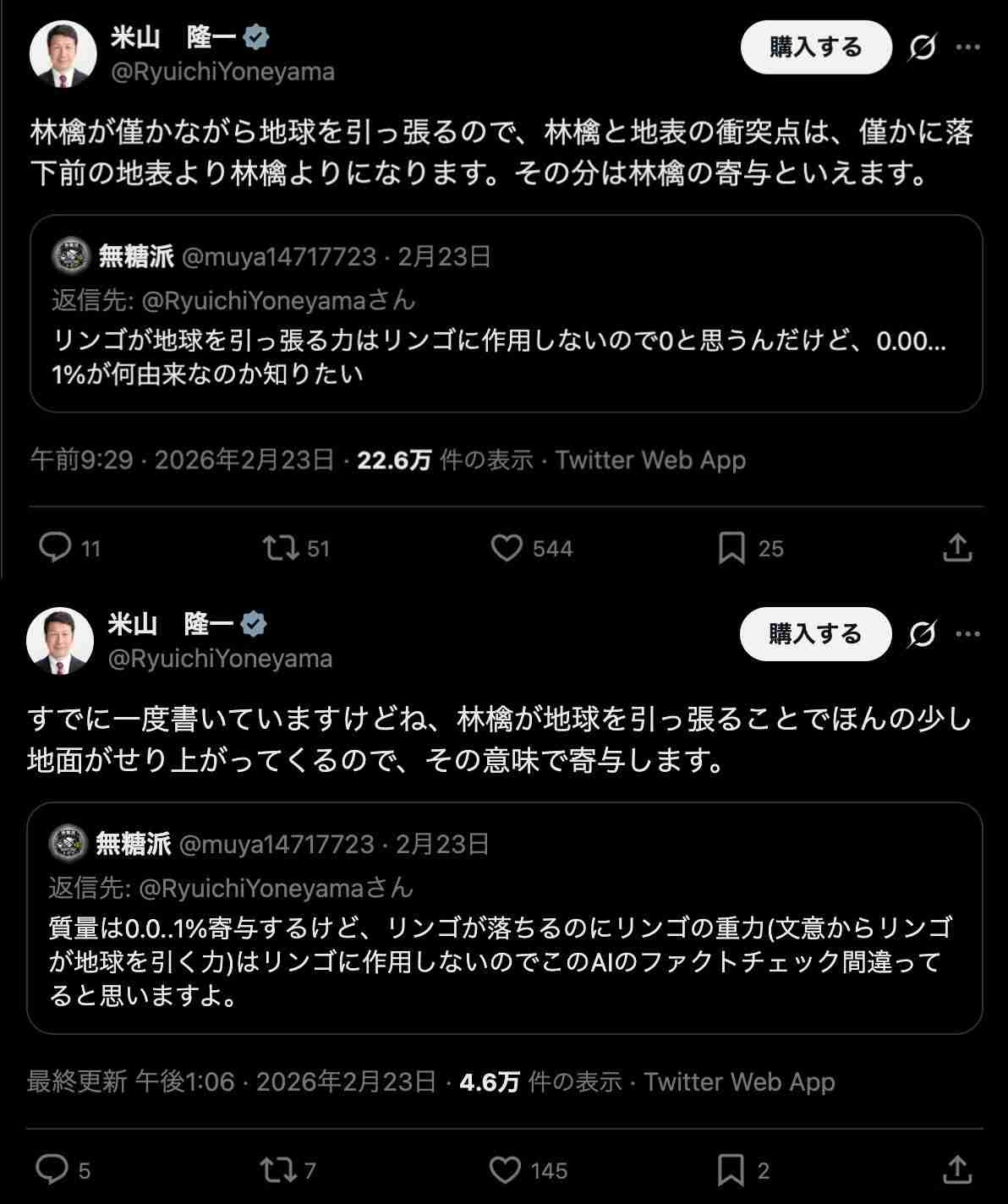Open the first post author's profile picture

(63, 54)
